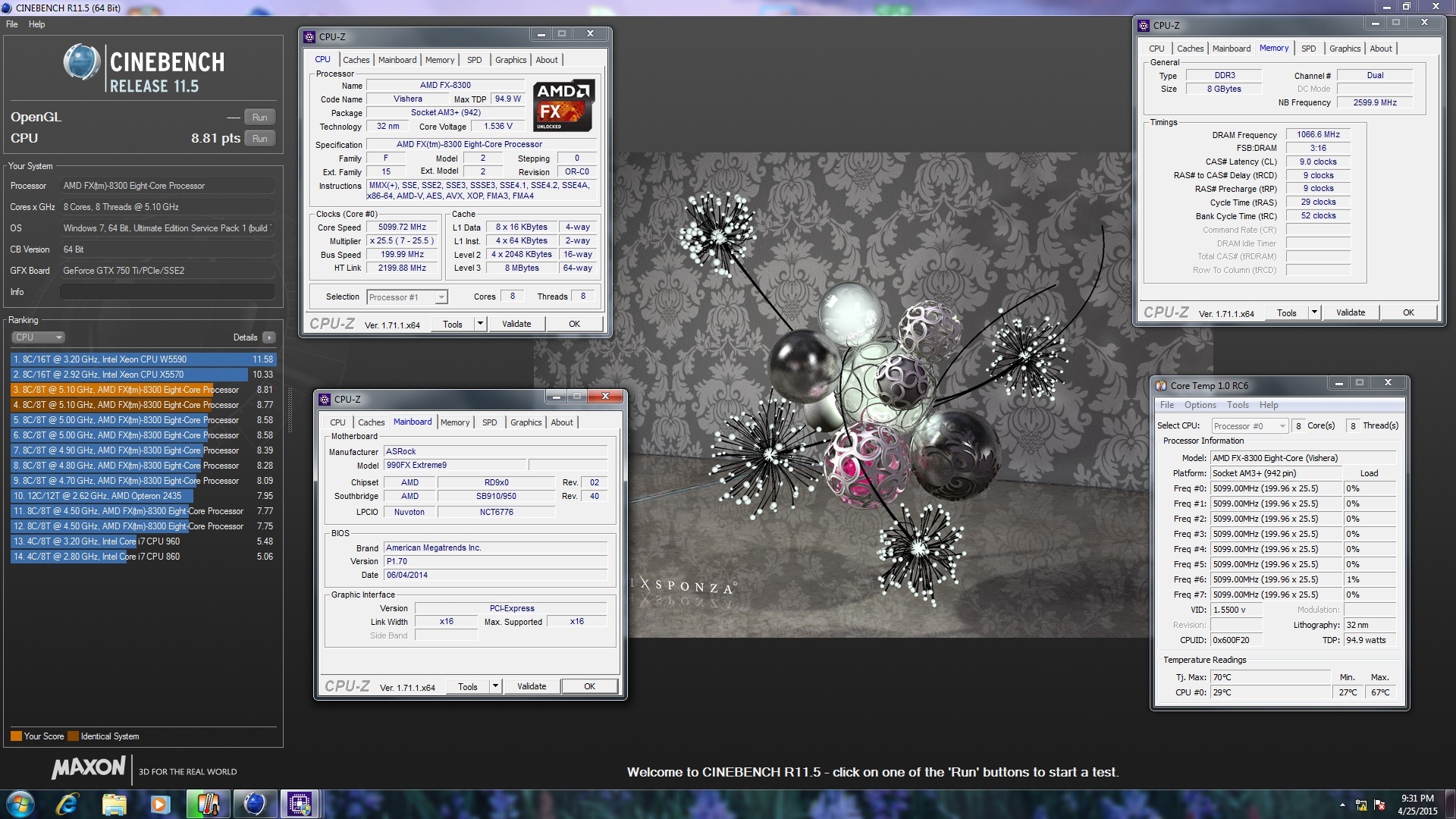
Task: Select highlighted ranking row scoring 8.81
Action: [x=143, y=390]
